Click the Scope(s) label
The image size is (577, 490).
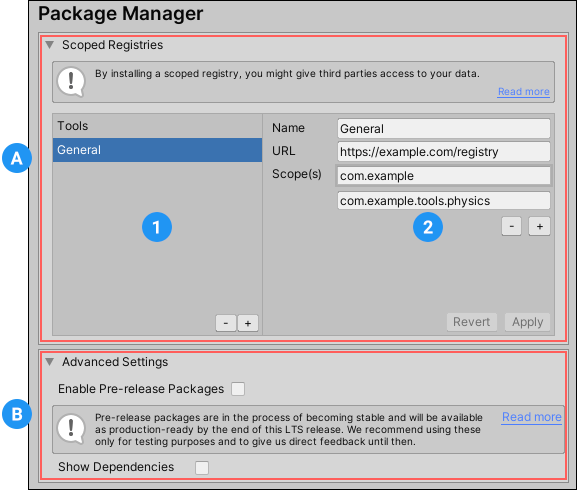(297, 174)
